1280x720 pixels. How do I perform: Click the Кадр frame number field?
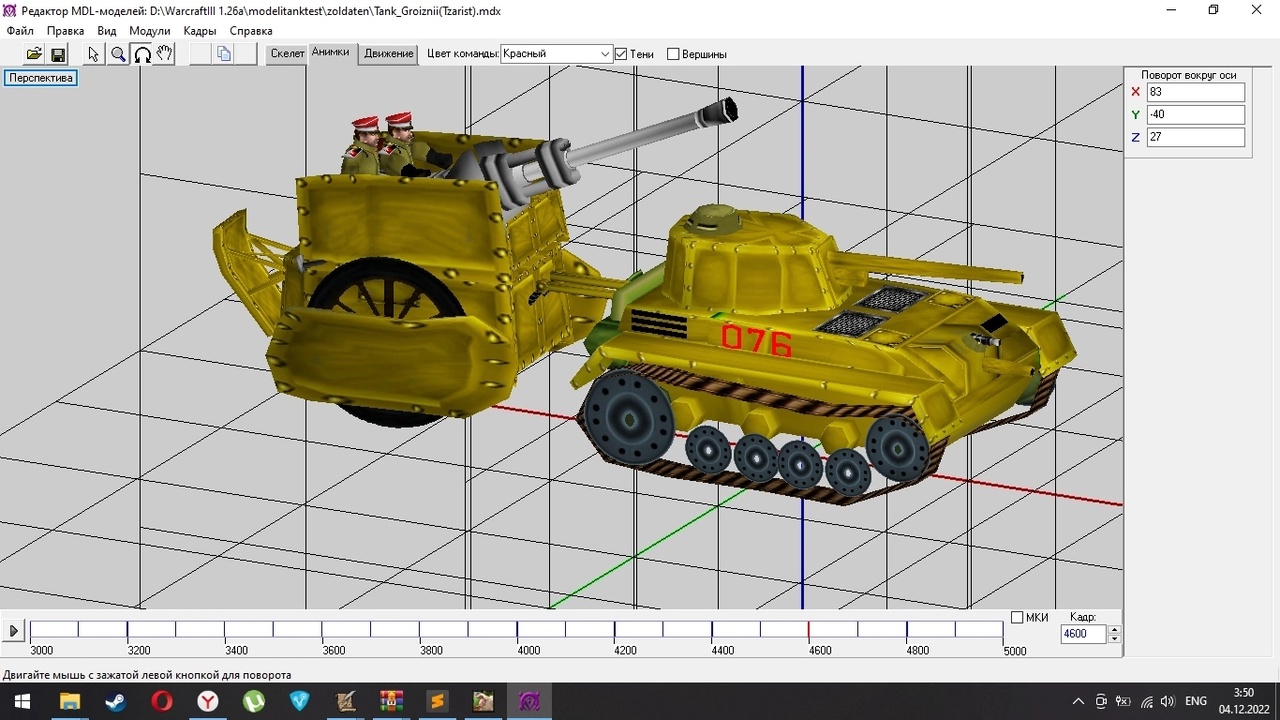(1084, 634)
